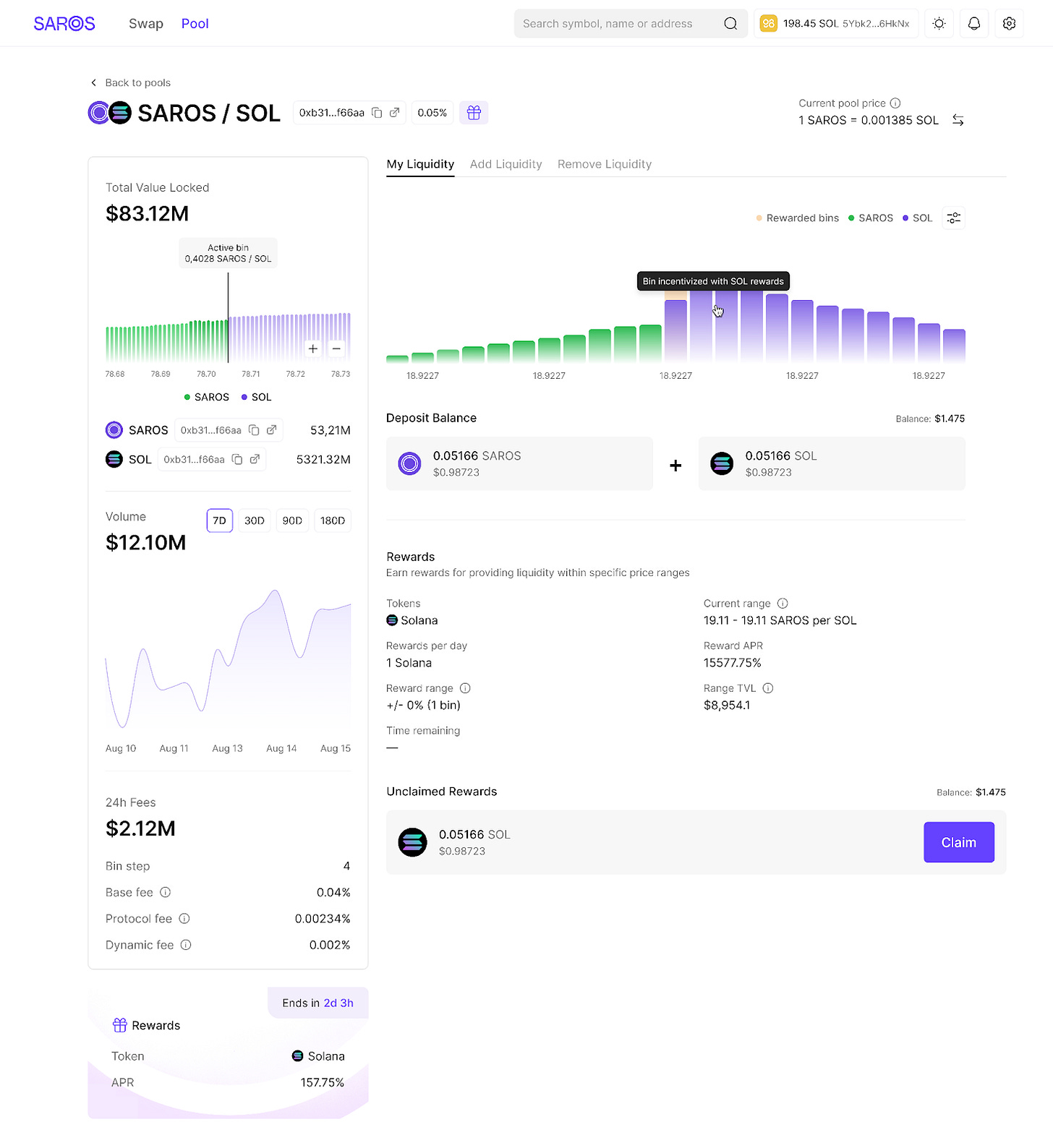Toggle light/dark theme sun icon
The image size is (1053, 1148).
pyautogui.click(x=939, y=24)
